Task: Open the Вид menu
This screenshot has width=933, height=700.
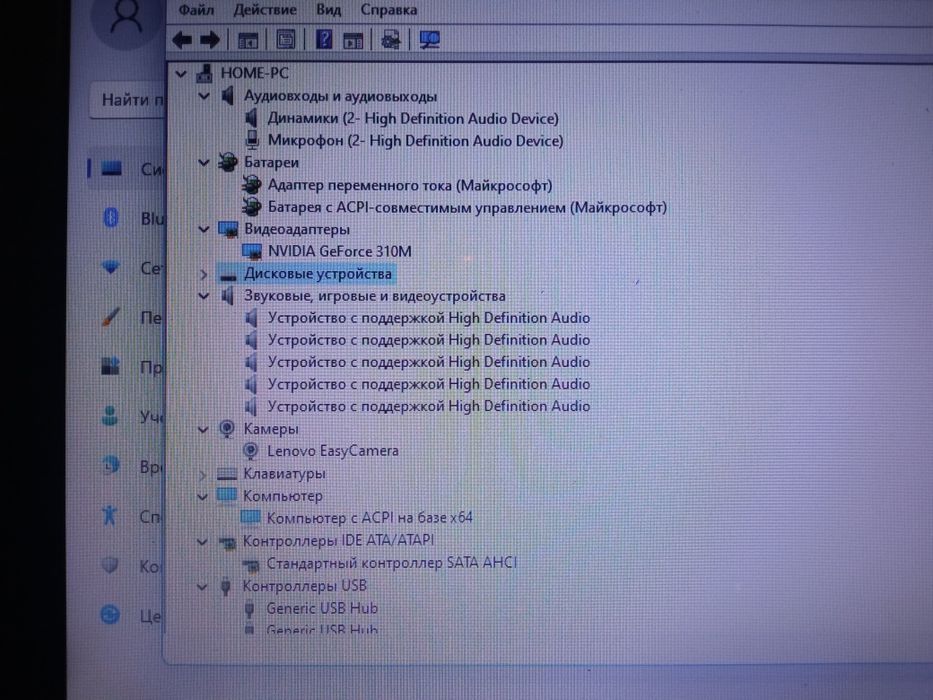Action: [328, 10]
